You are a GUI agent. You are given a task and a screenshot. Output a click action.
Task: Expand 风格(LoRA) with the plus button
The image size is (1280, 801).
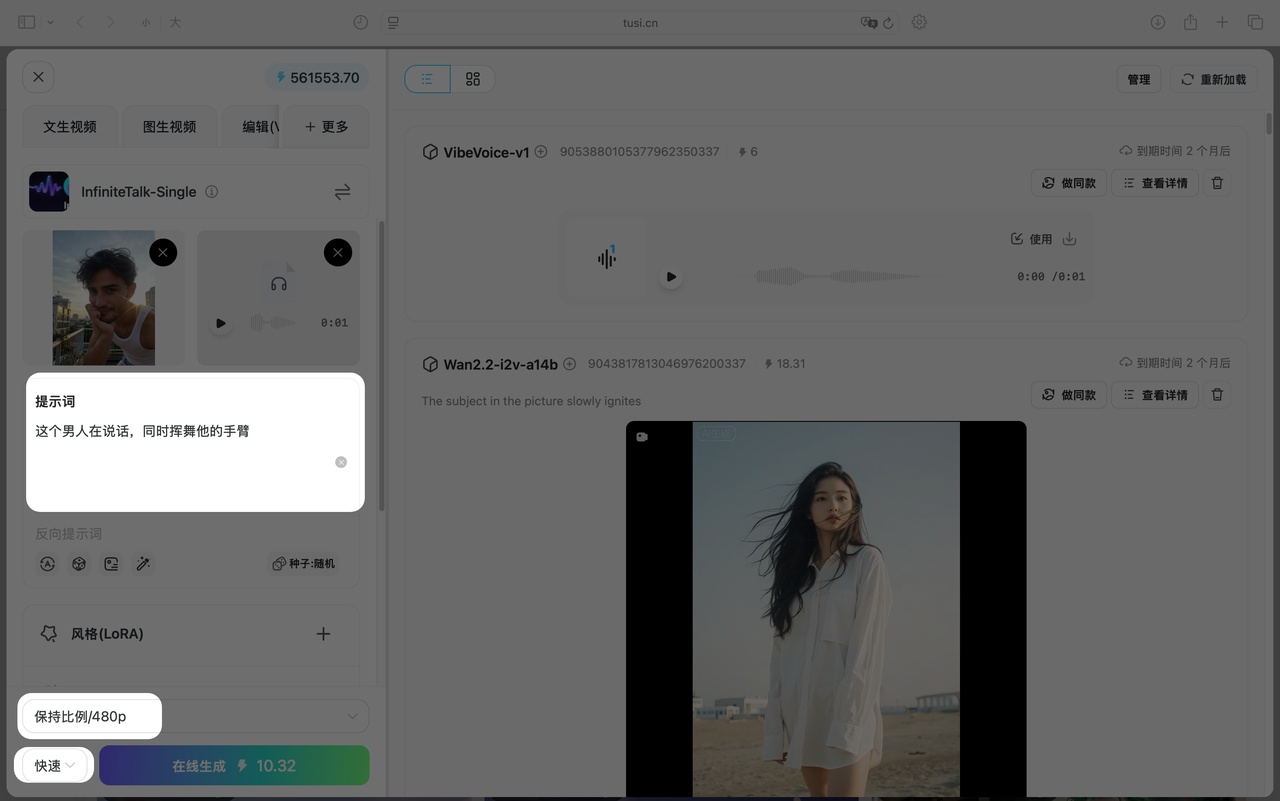323,634
